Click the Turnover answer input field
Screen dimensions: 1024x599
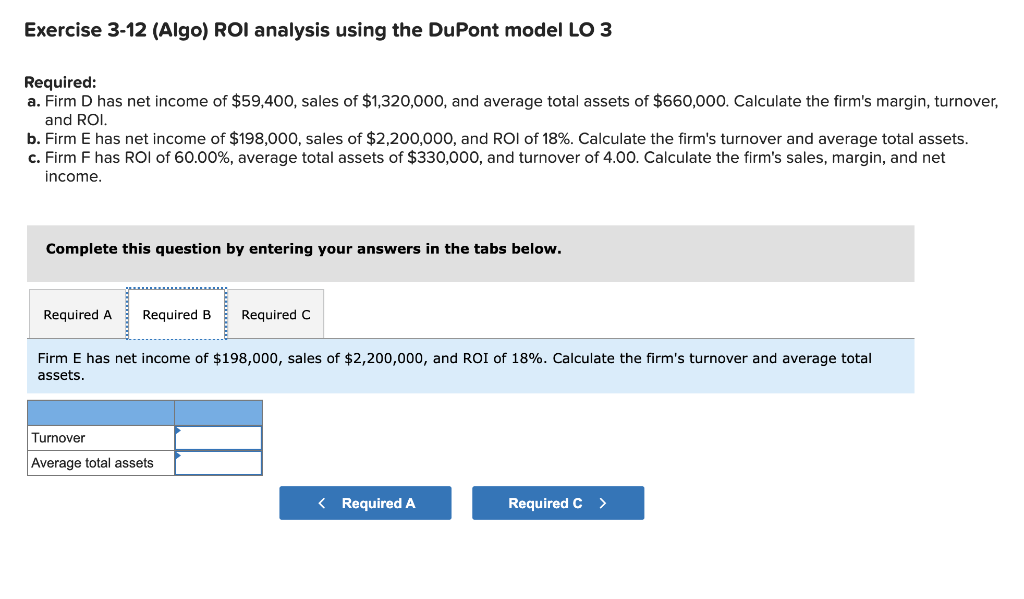[220, 437]
